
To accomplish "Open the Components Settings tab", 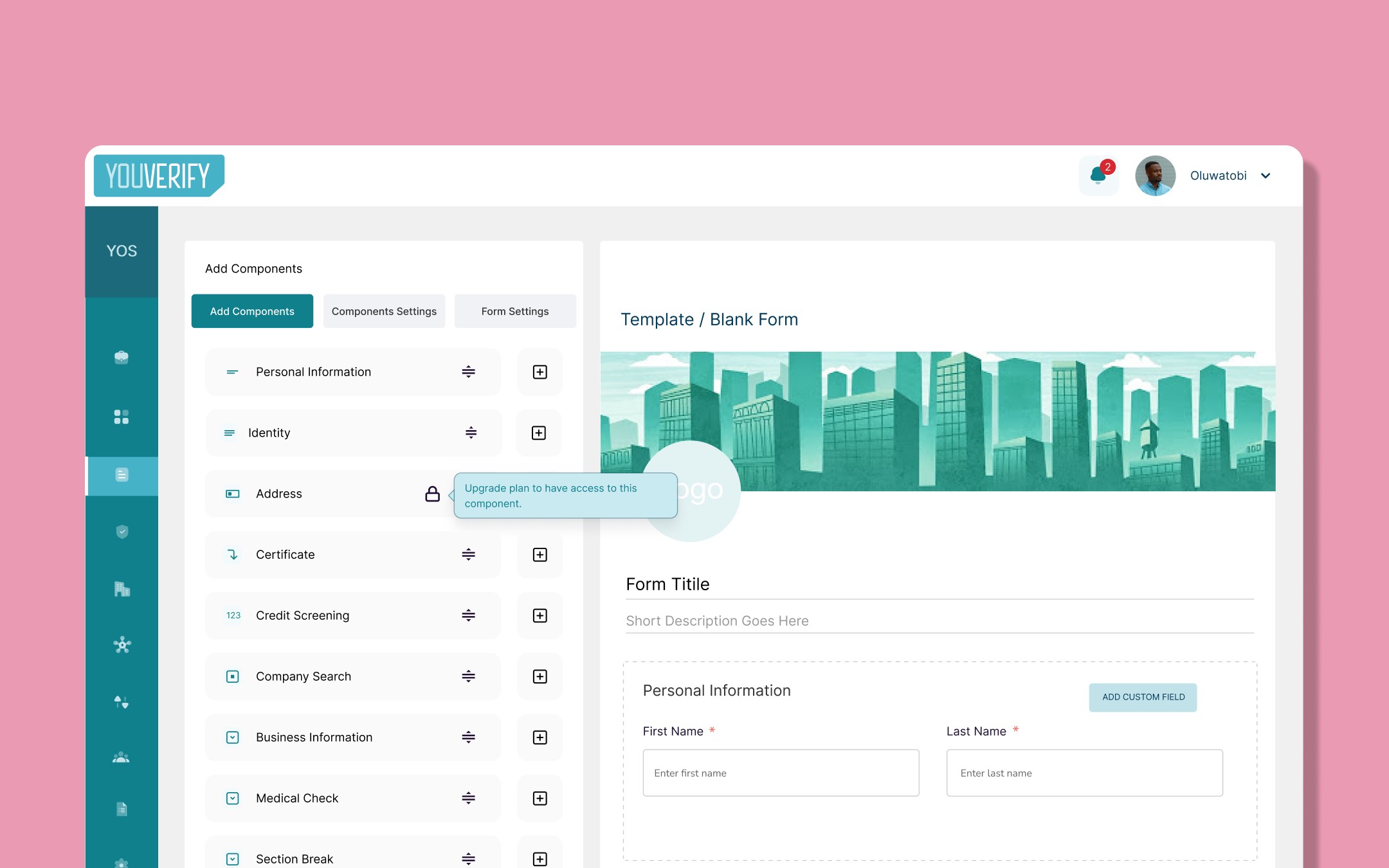I will 384,311.
